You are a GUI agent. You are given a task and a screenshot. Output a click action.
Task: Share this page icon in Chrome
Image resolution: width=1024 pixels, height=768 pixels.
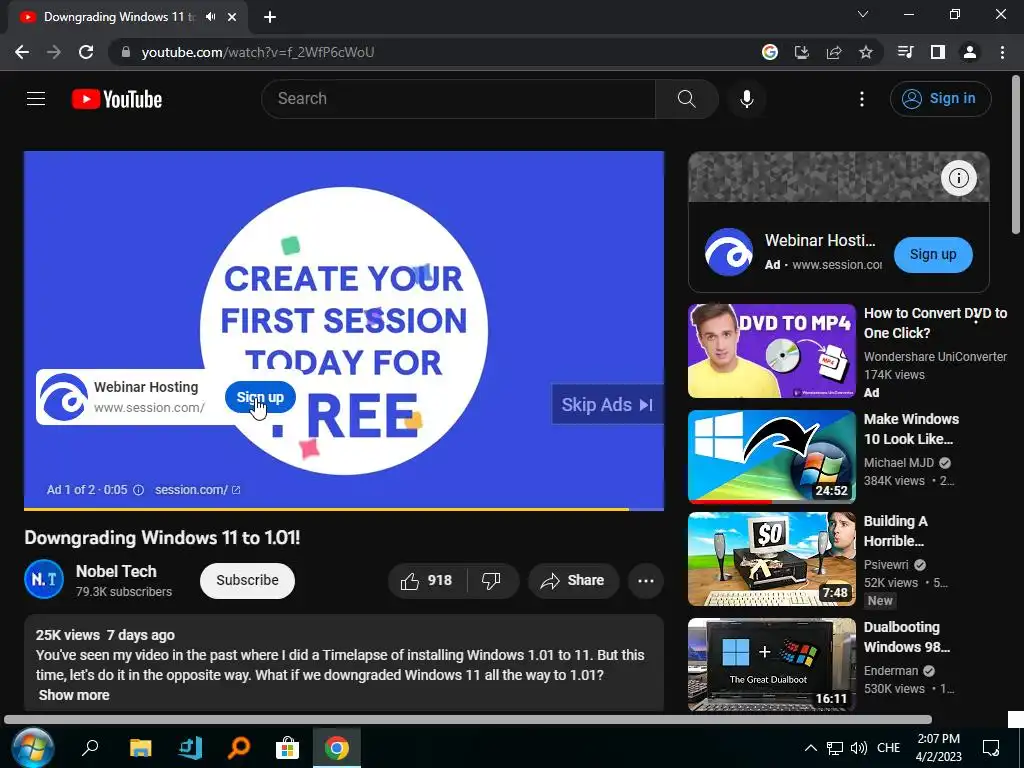(x=834, y=52)
